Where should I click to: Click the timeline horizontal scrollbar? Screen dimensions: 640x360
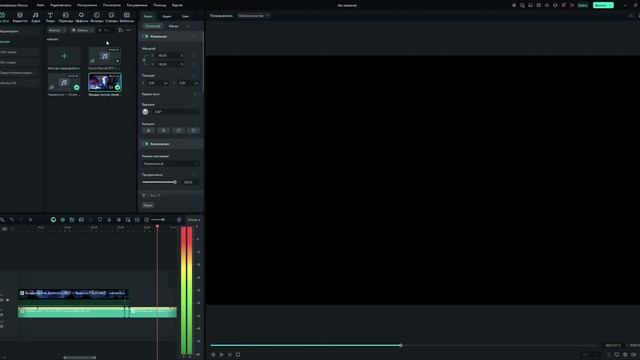coord(80,358)
